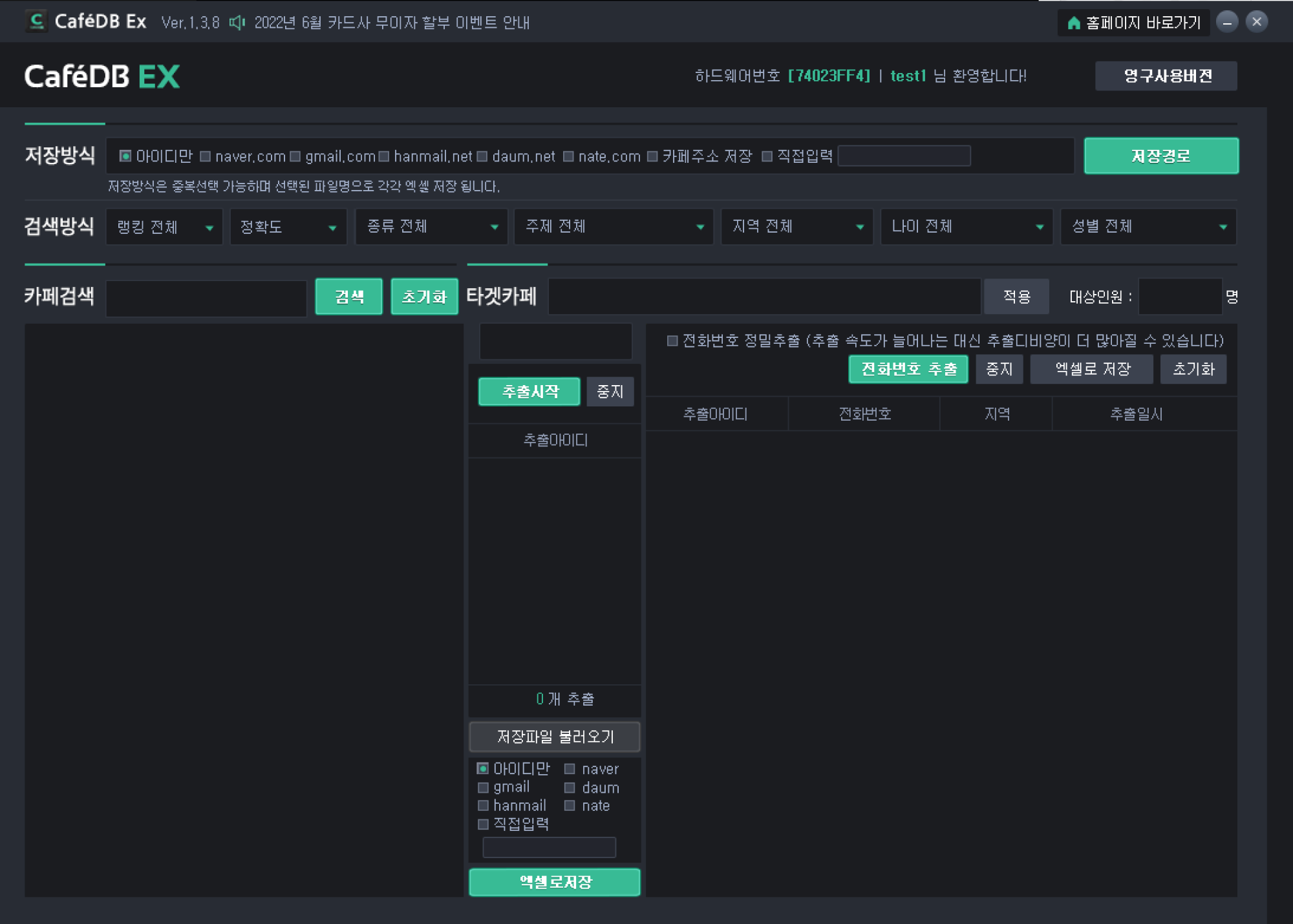The height and width of the screenshot is (924, 1293).
Task: Click the 추출시작 button
Action: click(529, 392)
